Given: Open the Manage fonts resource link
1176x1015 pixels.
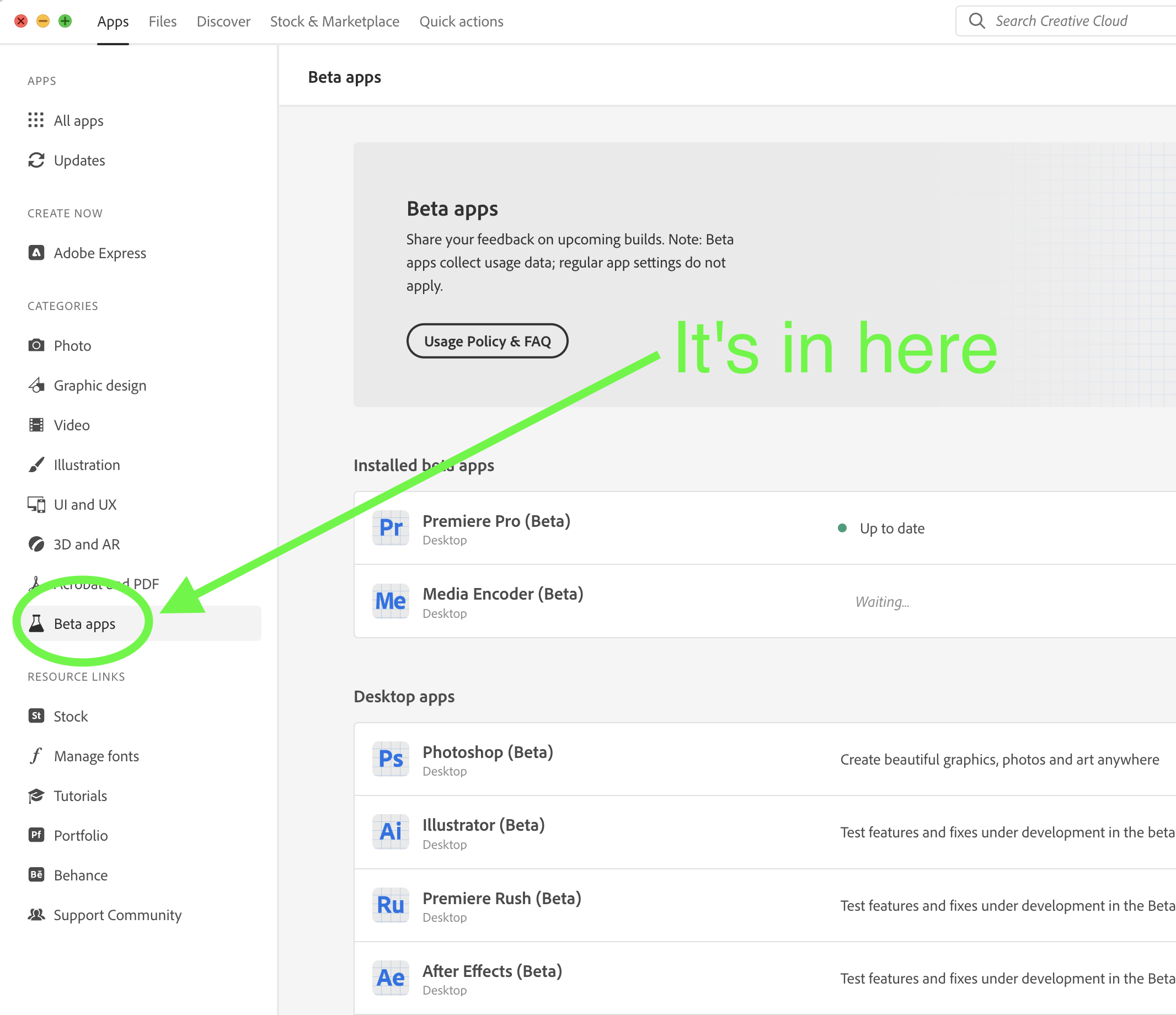Looking at the screenshot, I should pos(96,756).
